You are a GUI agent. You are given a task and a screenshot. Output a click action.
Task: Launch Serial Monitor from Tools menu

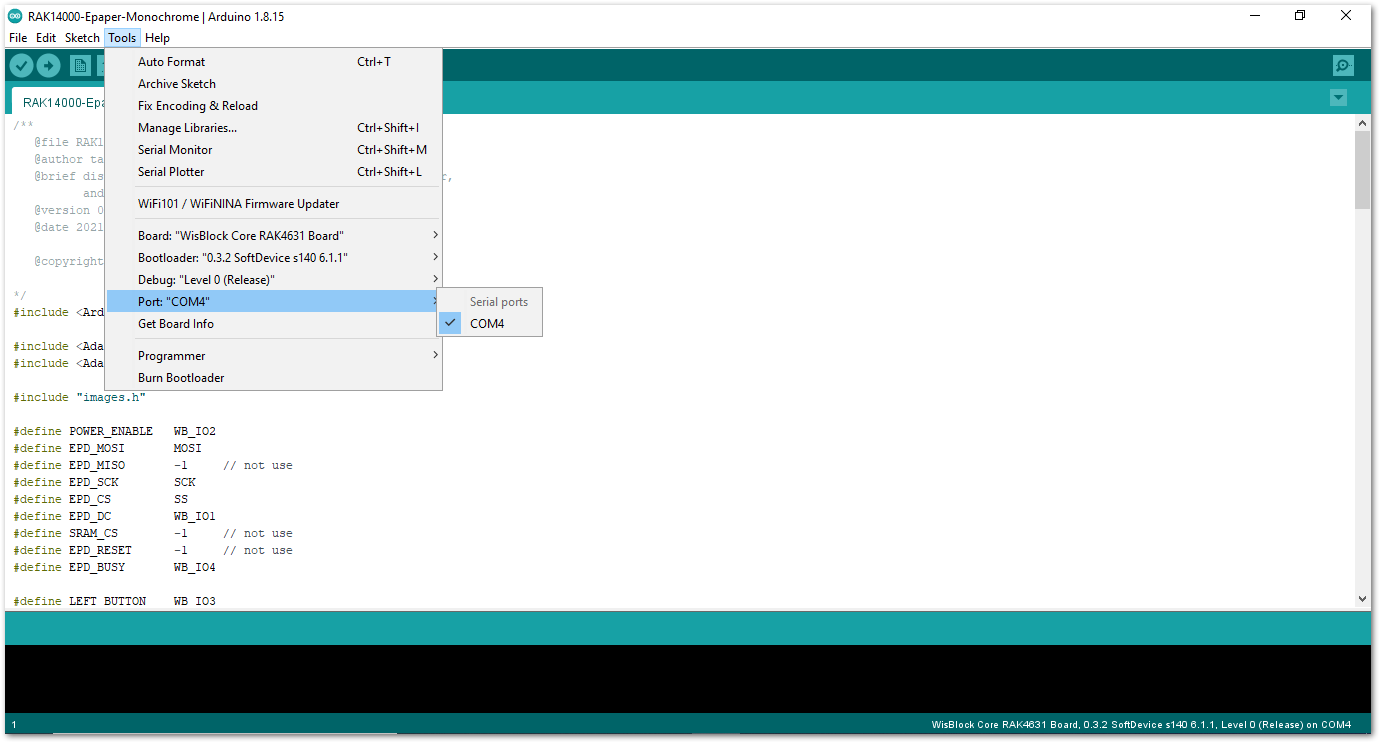273,150
